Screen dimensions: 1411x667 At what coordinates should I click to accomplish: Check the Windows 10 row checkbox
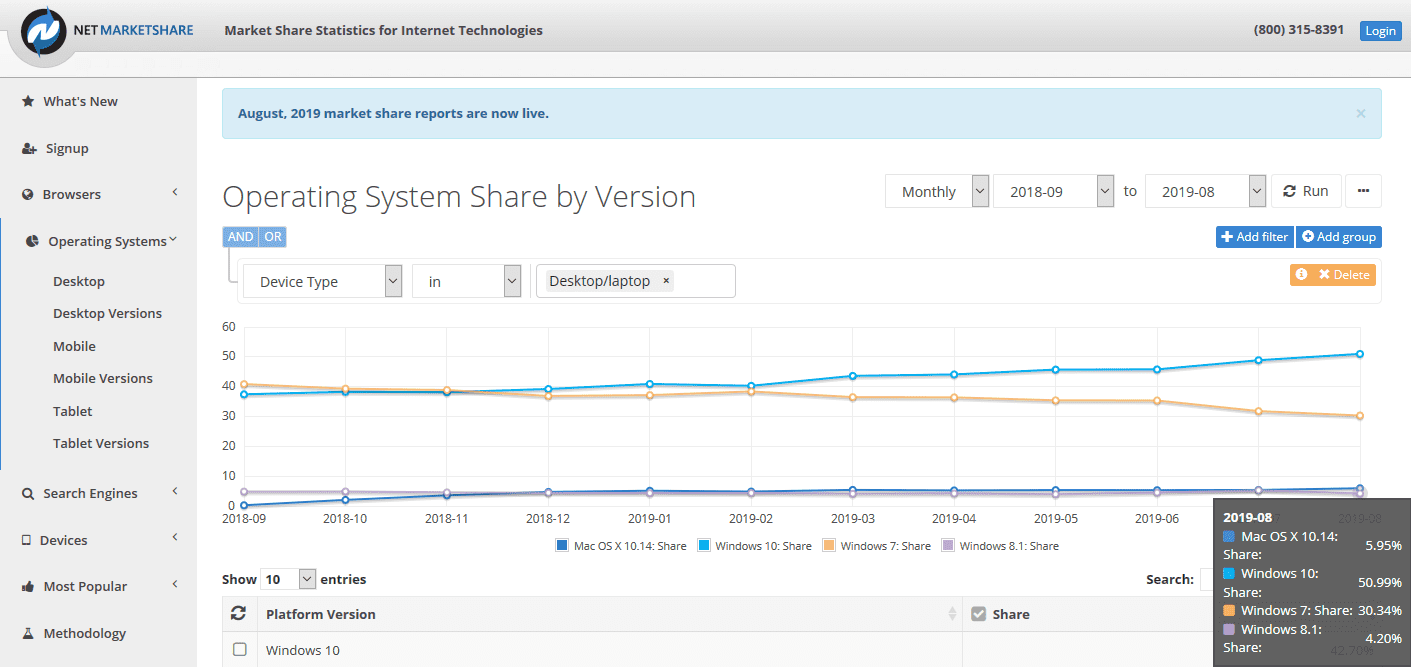point(240,650)
